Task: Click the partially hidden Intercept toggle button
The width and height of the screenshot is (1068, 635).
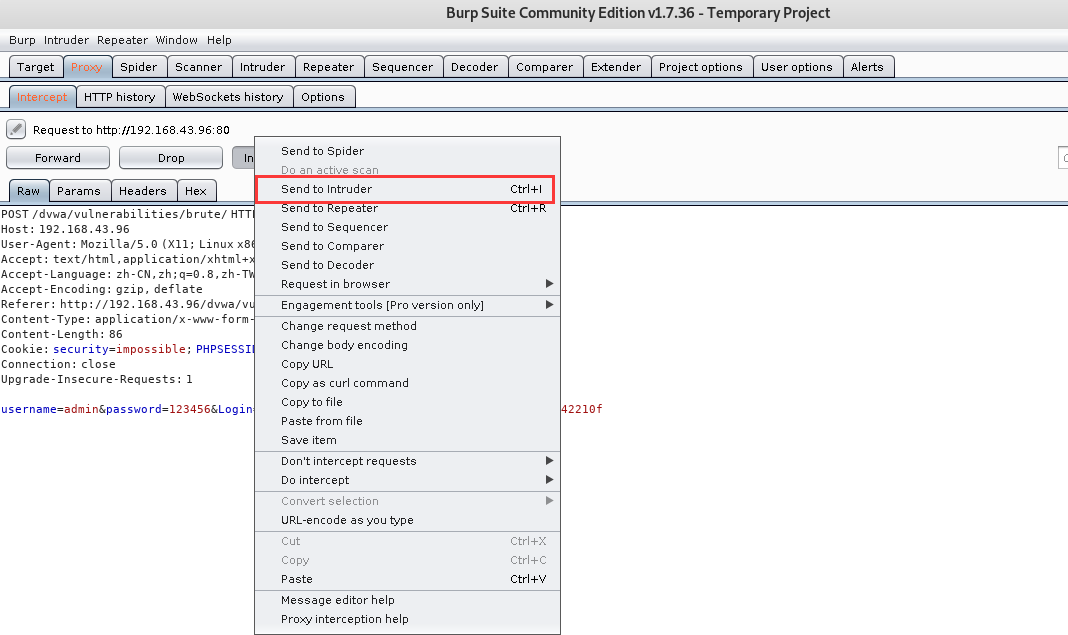Action: [x=243, y=157]
